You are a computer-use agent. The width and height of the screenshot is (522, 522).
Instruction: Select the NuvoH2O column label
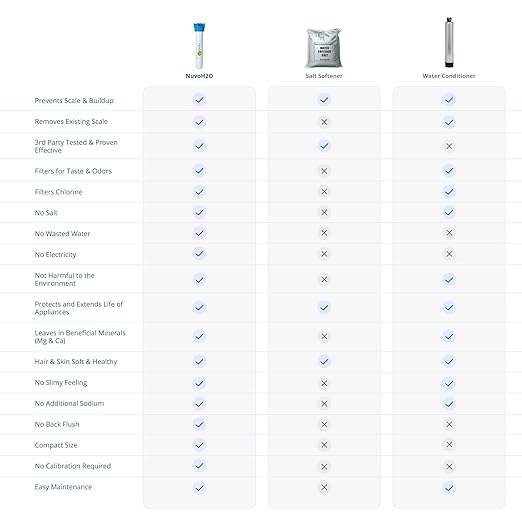tap(199, 76)
